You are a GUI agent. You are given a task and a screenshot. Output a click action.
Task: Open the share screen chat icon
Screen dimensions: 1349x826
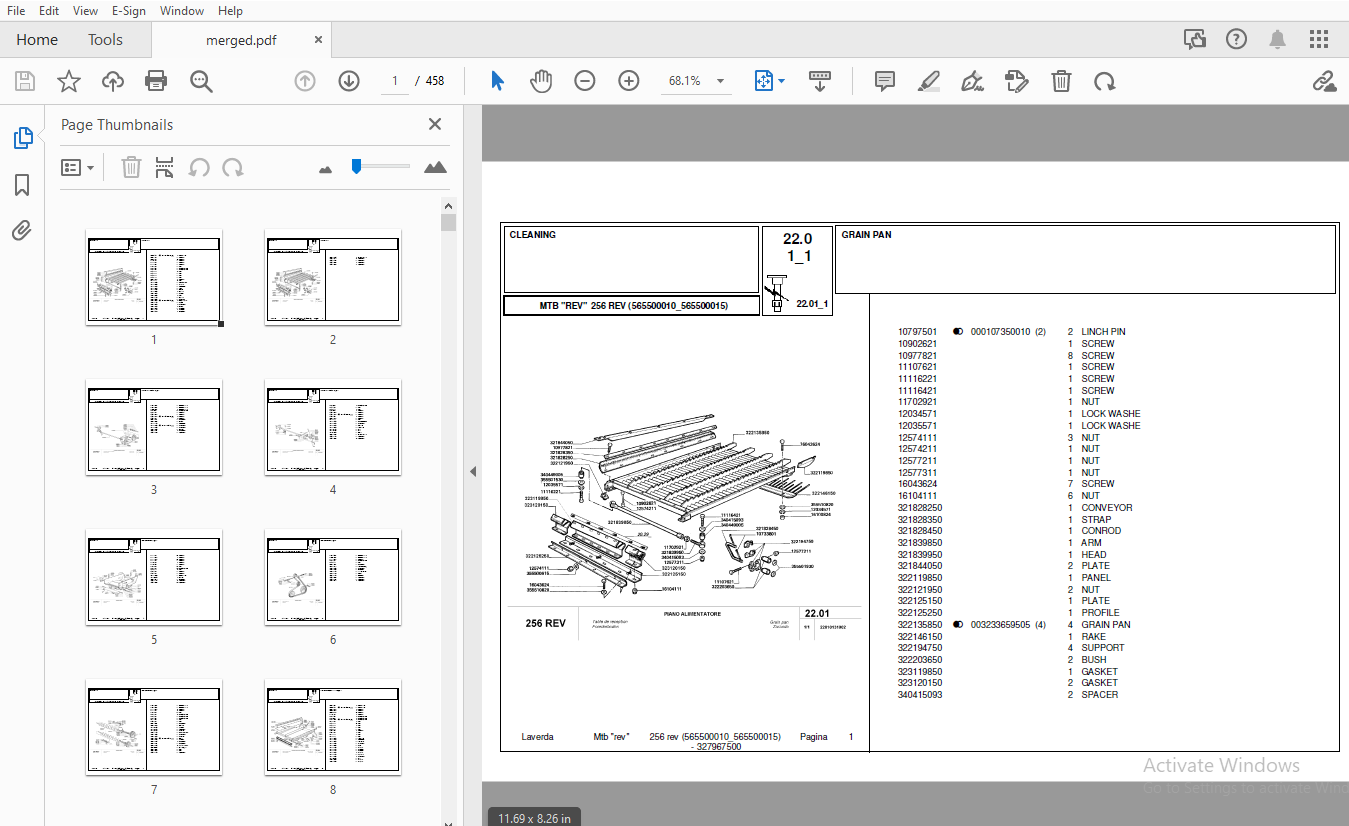1195,40
